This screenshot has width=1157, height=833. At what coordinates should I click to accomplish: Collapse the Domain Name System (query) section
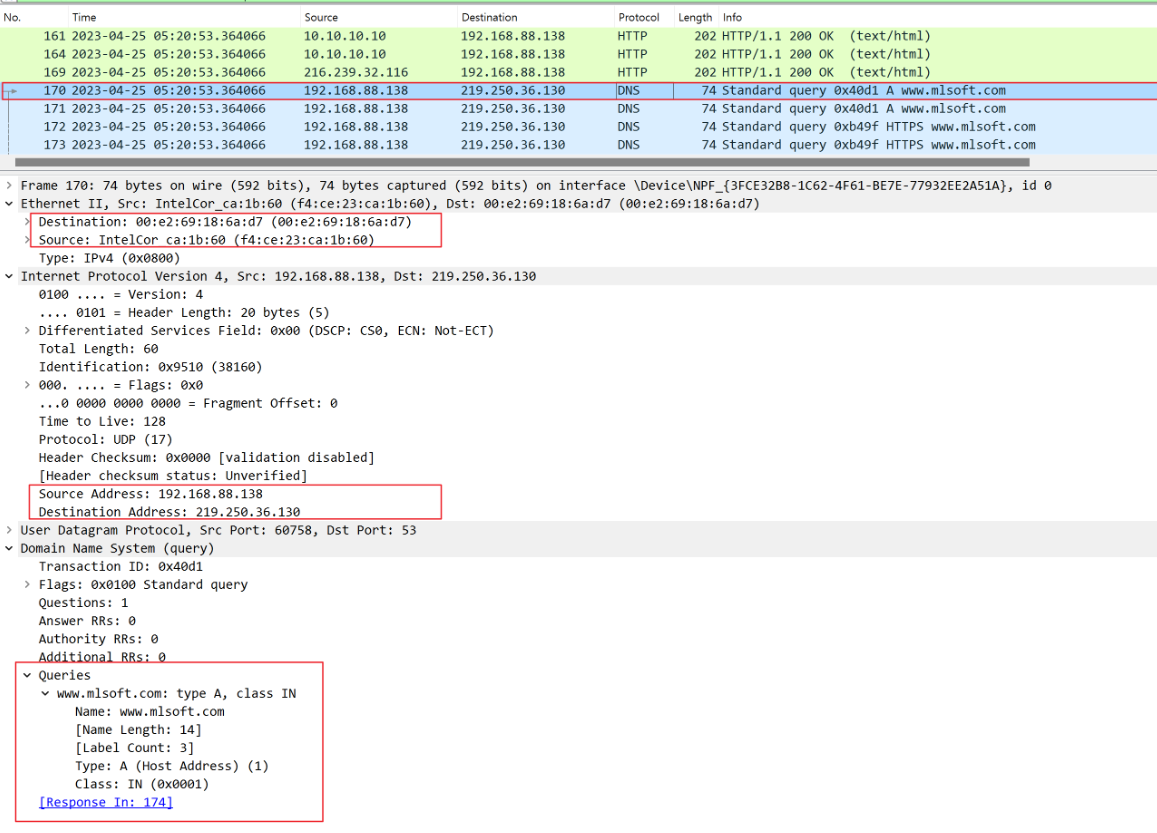9,548
